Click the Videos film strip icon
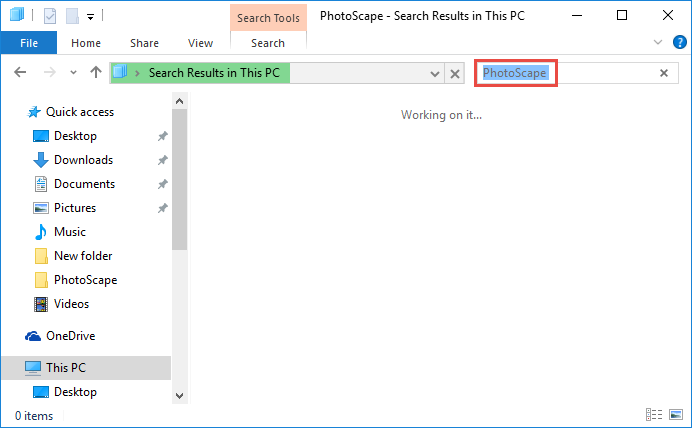 tap(41, 304)
